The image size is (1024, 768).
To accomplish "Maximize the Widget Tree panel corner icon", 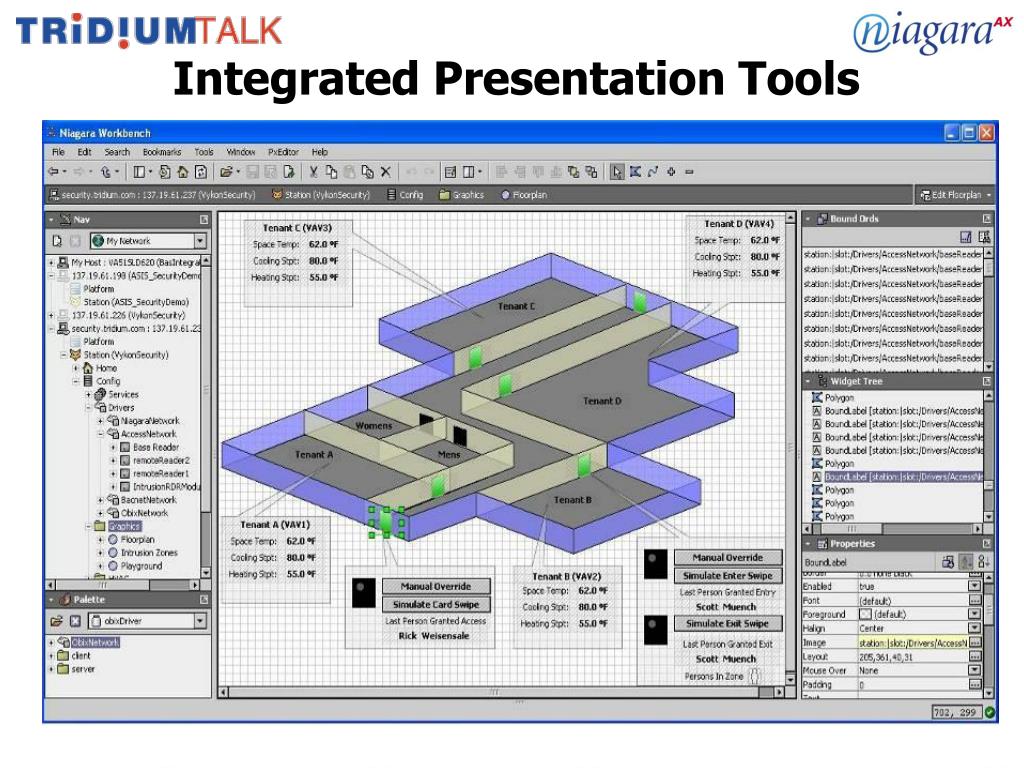I will 987,381.
